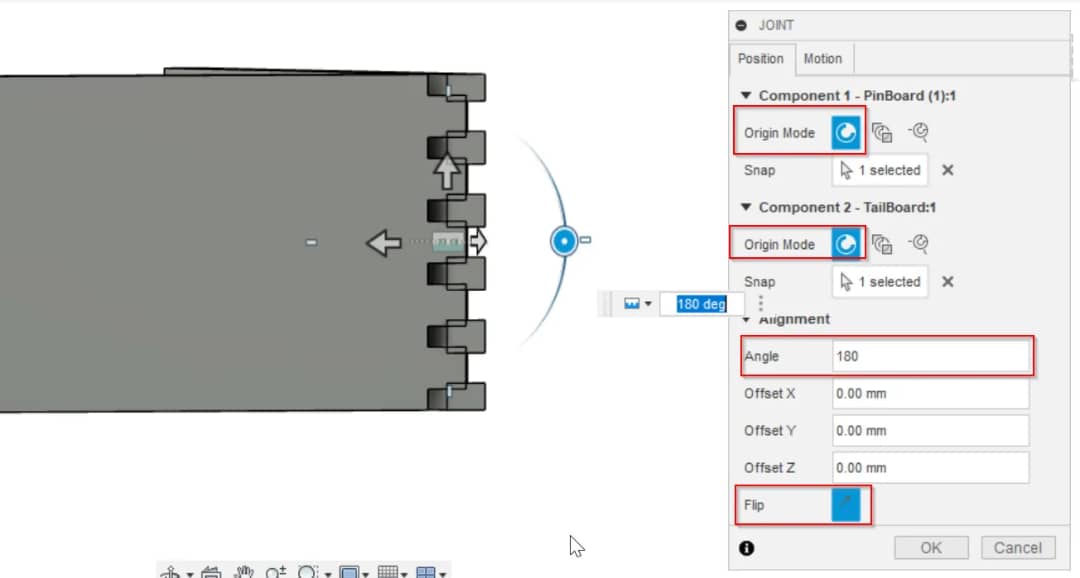1080x578 pixels.
Task: Click the Angle input field
Action: pos(931,356)
